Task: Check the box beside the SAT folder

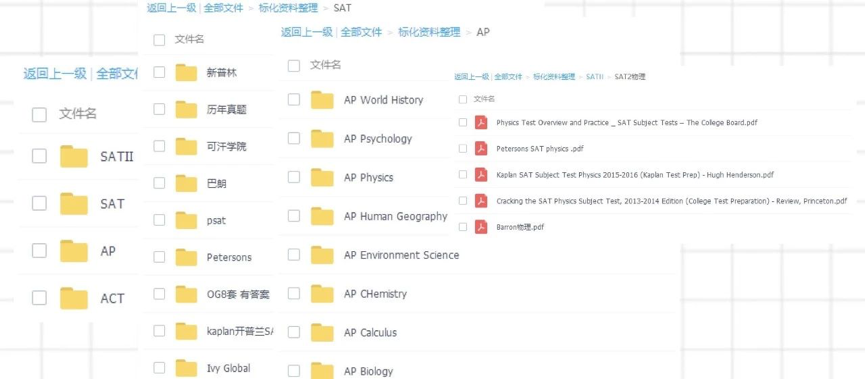Action: click(39, 203)
